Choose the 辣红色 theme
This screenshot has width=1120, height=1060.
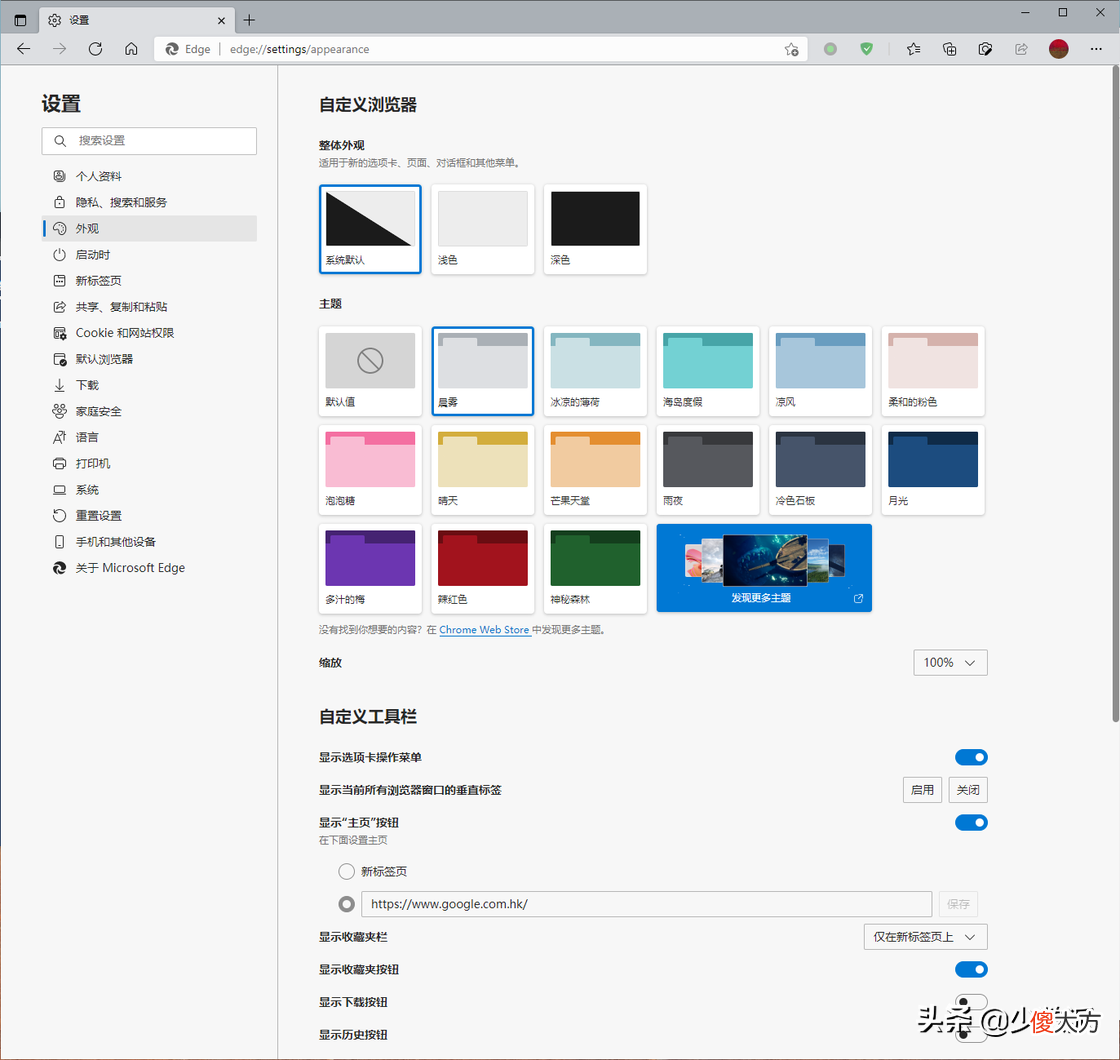click(x=483, y=568)
